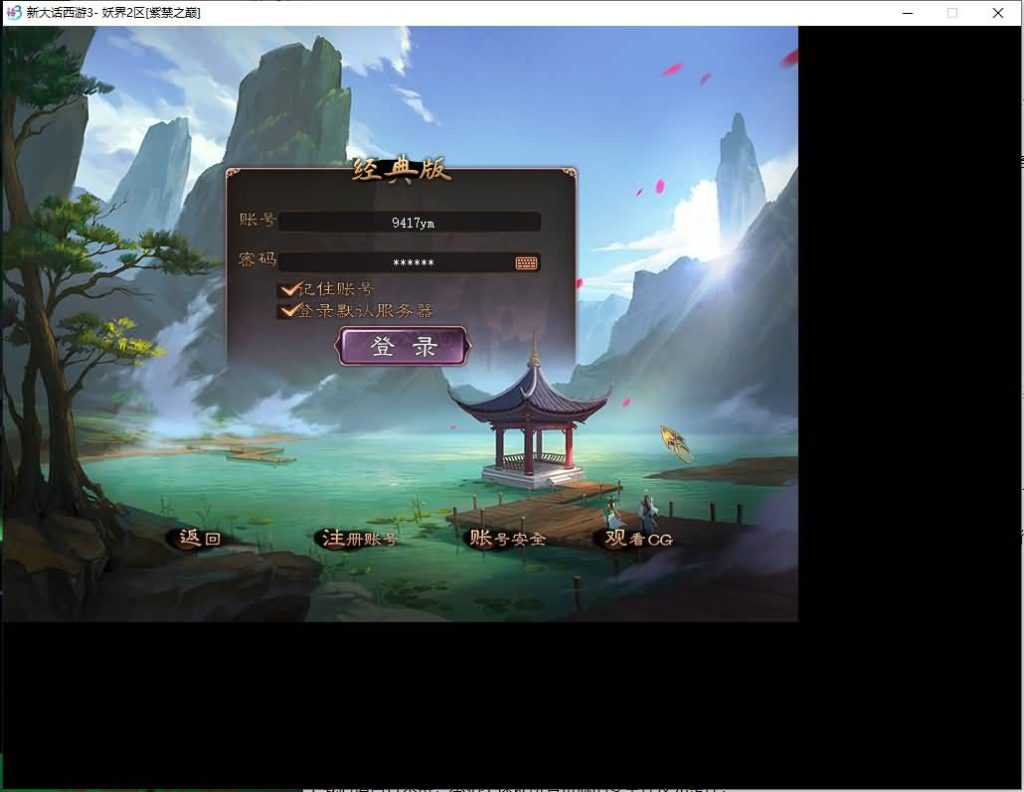Click the golden fan-shaped cursor icon
The height and width of the screenshot is (792, 1024).
click(x=676, y=443)
